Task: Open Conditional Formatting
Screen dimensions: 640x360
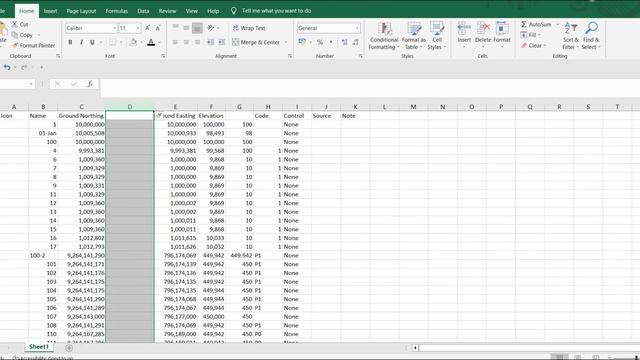Action: pyautogui.click(x=384, y=36)
